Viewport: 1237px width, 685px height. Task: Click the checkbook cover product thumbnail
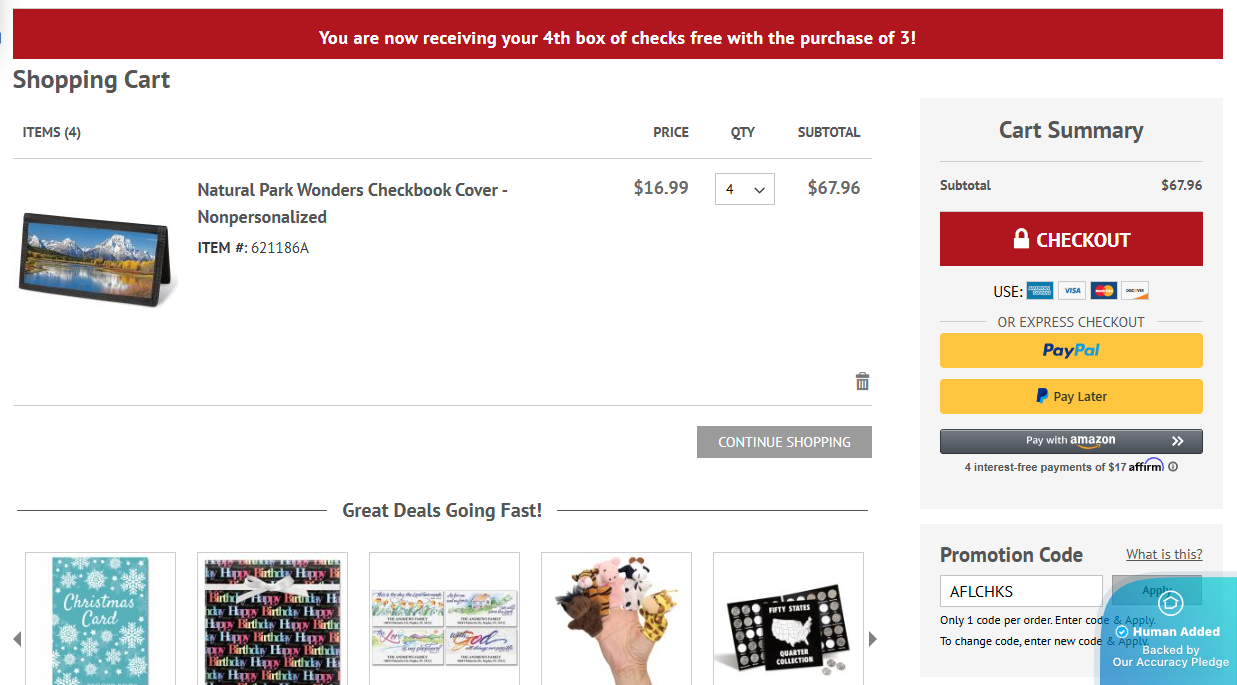click(98, 256)
